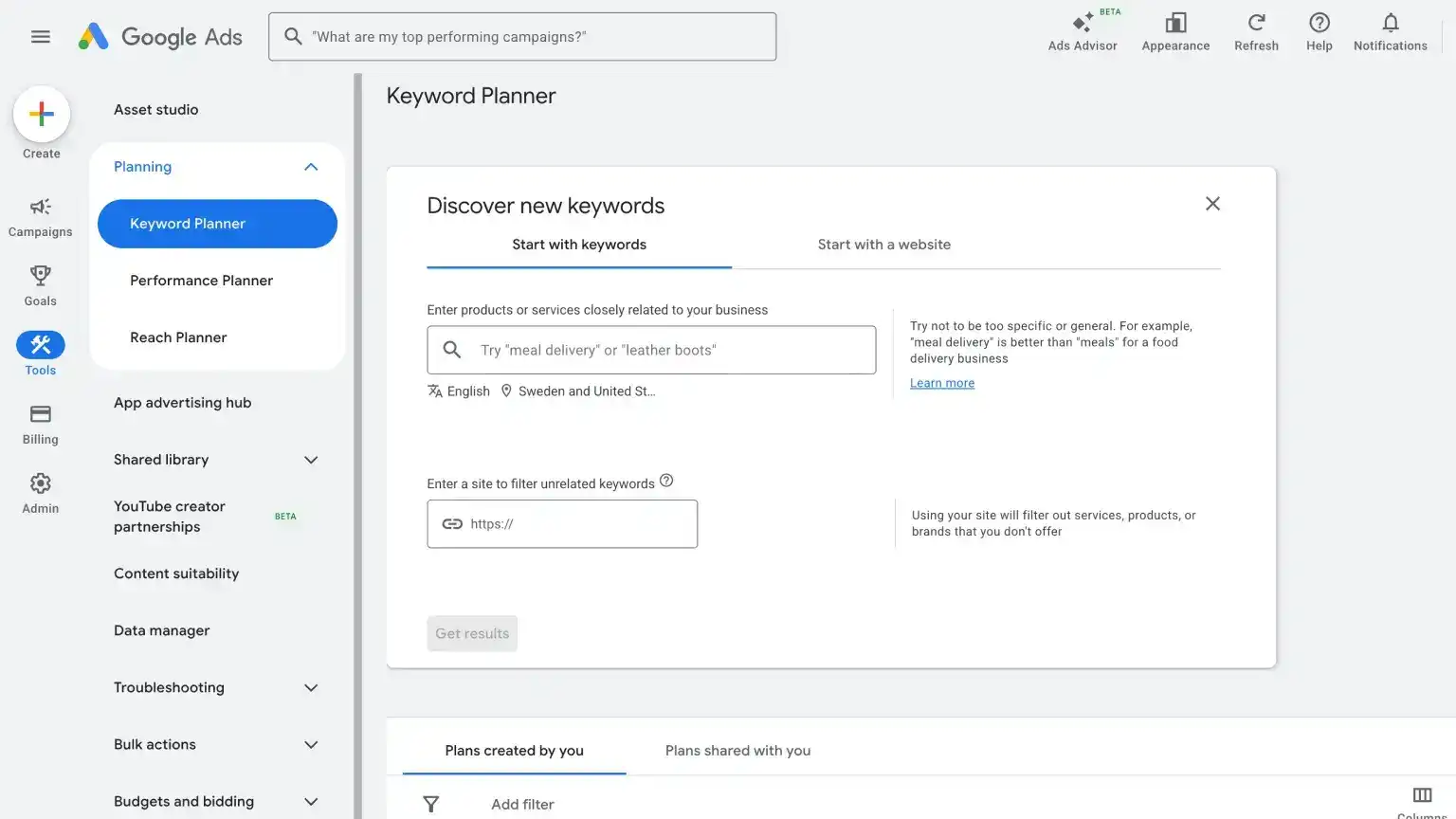Click the filter funnel icon

[x=431, y=804]
